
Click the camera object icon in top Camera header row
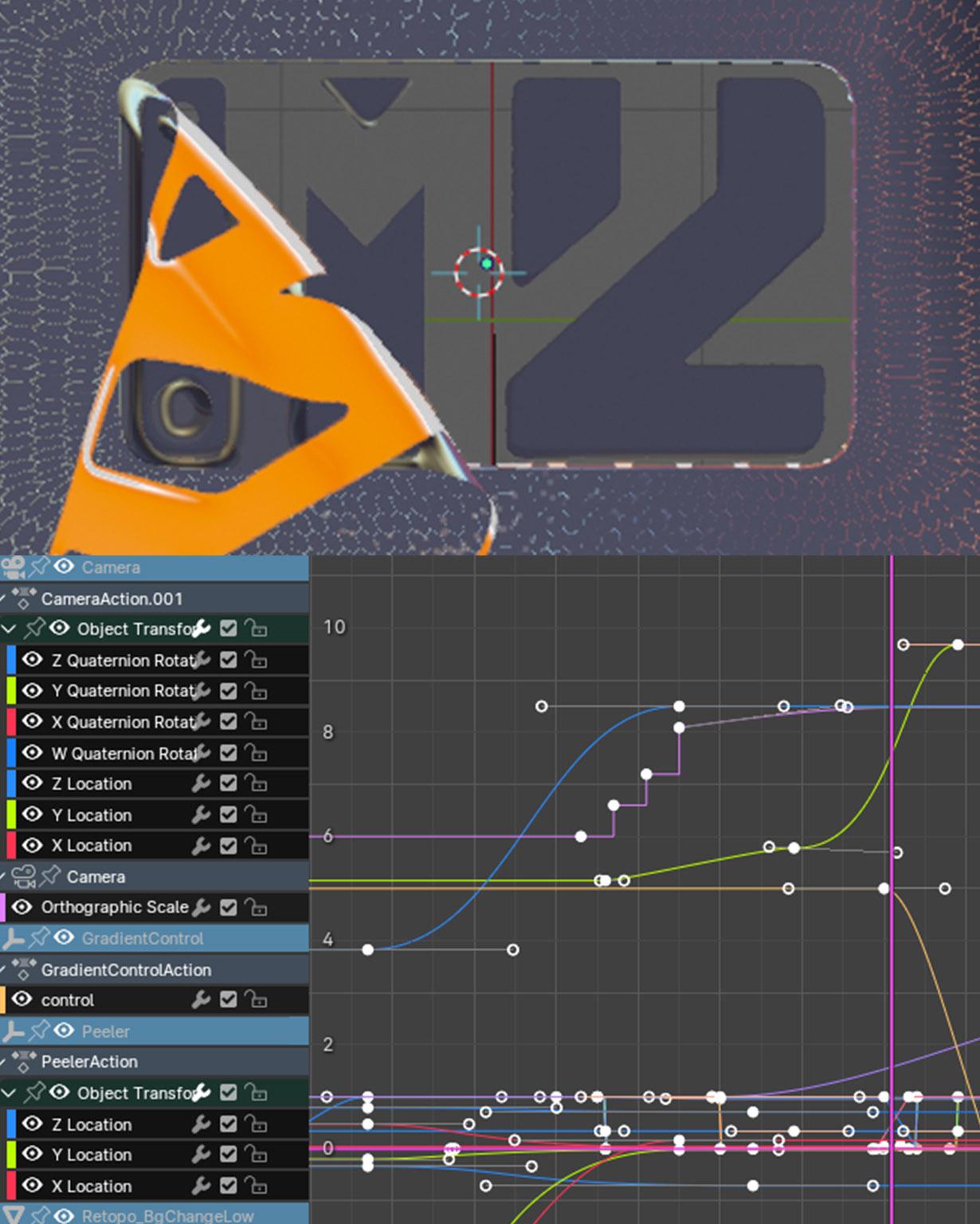click(x=13, y=567)
